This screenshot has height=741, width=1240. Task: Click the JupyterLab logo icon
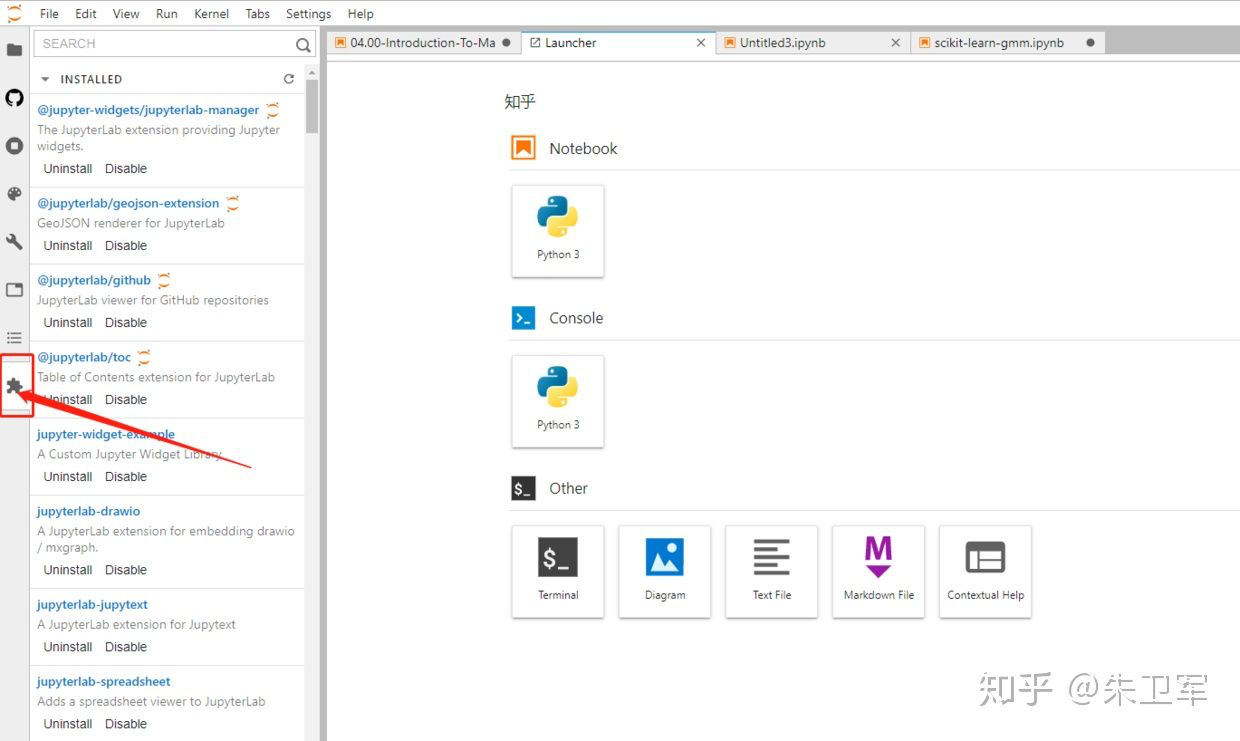(14, 13)
